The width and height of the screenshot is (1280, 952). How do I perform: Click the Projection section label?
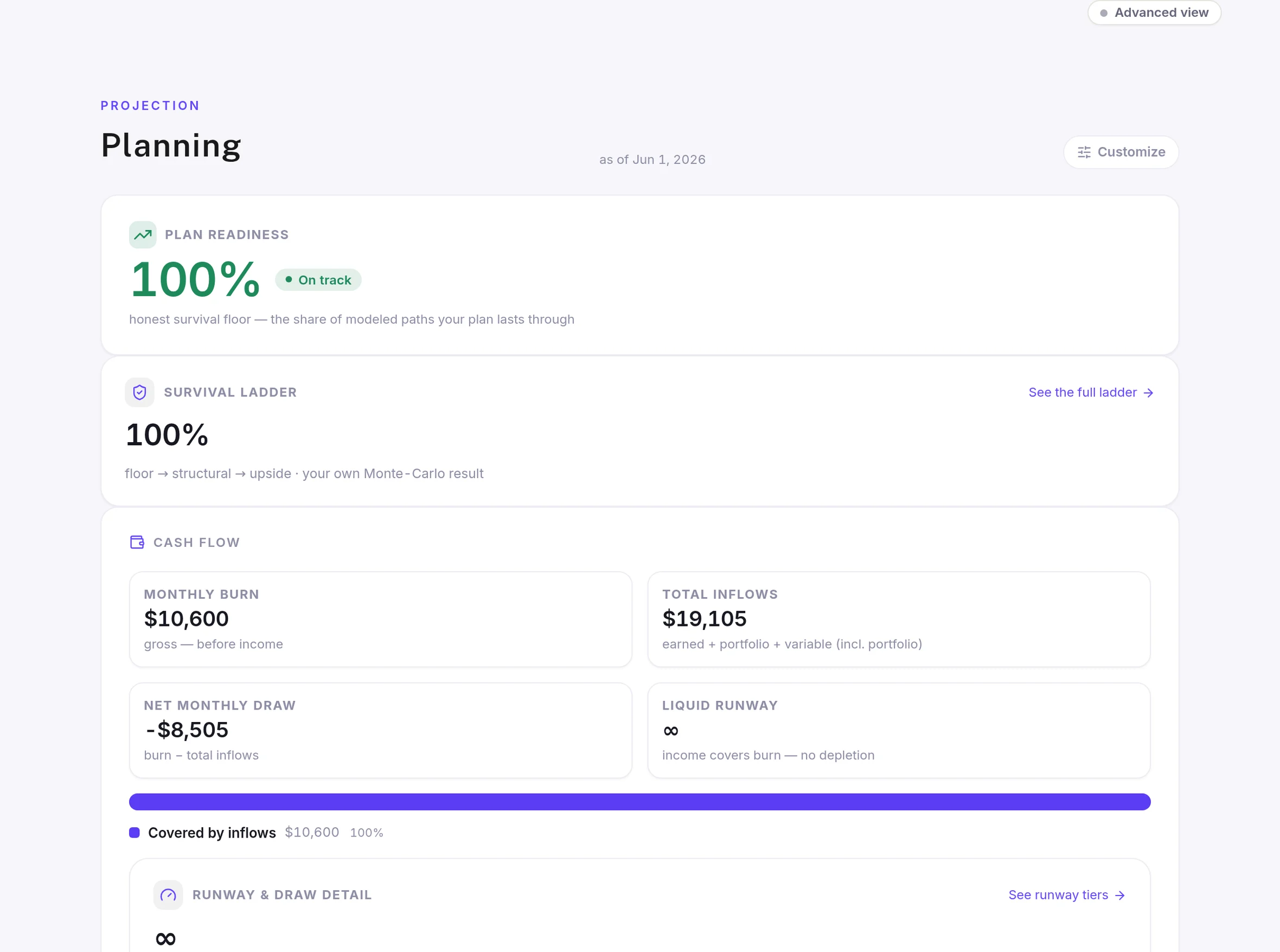point(150,106)
